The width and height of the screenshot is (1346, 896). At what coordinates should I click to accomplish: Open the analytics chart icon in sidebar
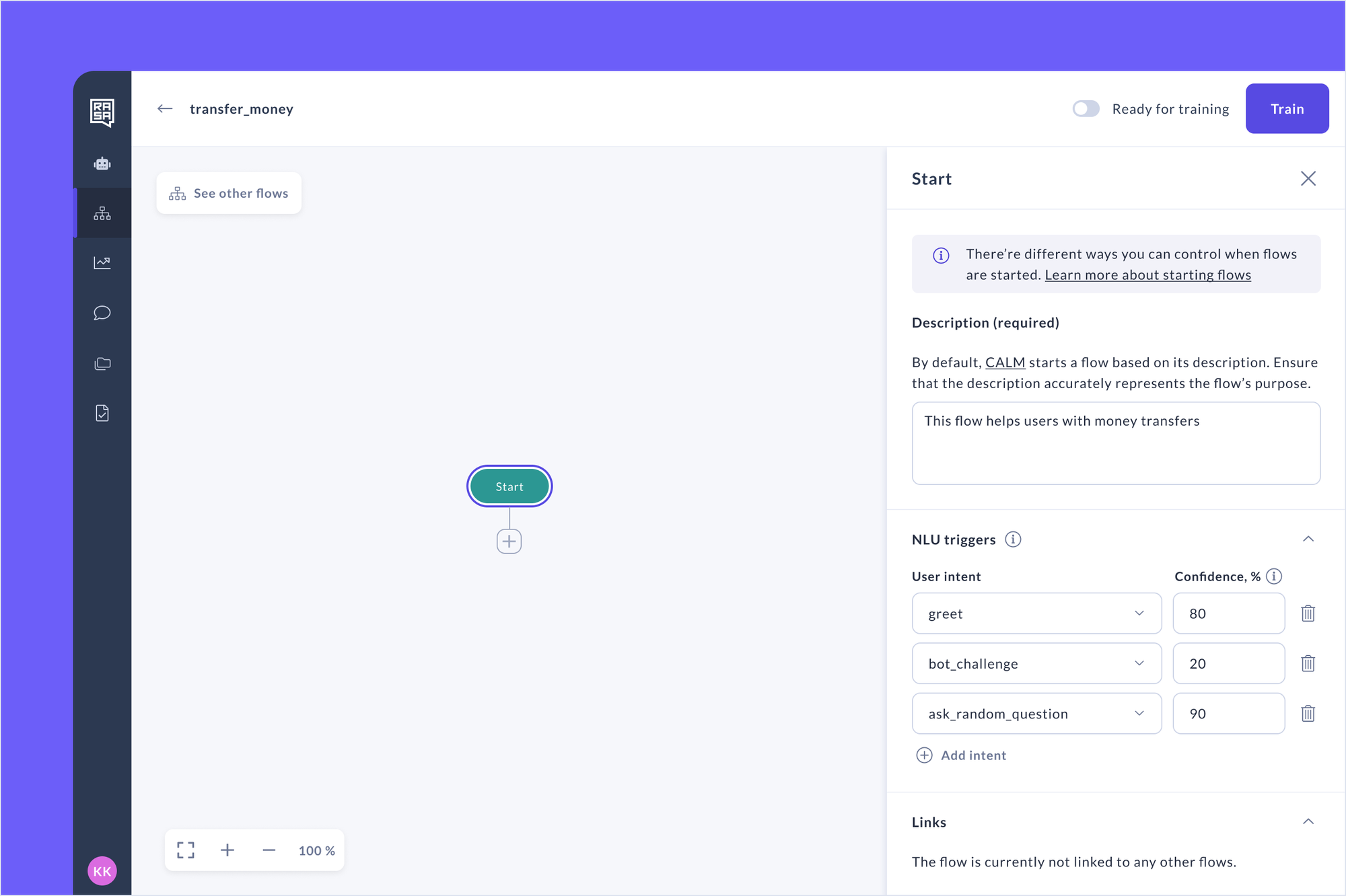pyautogui.click(x=102, y=263)
